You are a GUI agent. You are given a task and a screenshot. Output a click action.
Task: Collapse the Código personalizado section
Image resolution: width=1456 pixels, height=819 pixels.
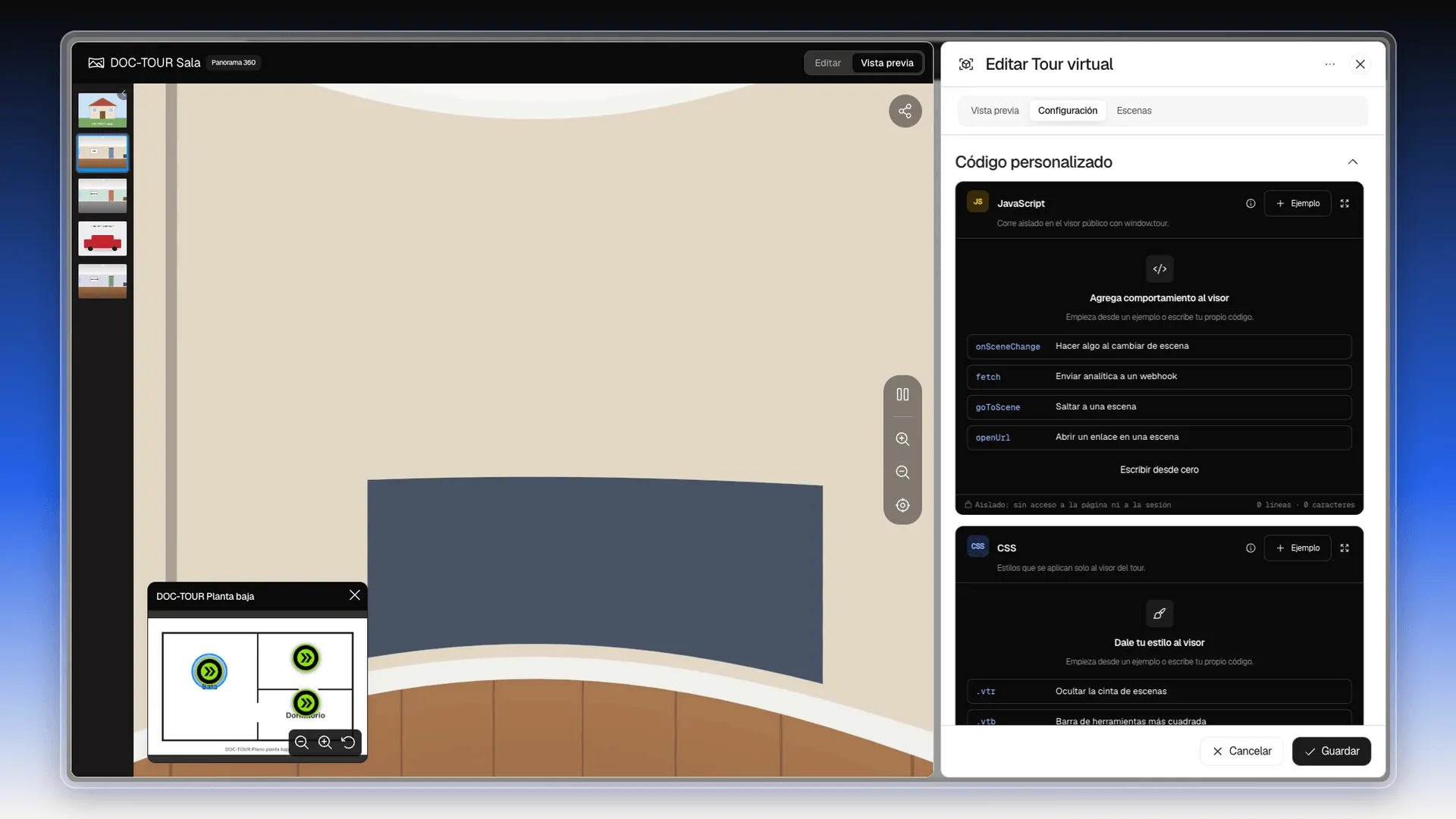click(1353, 162)
